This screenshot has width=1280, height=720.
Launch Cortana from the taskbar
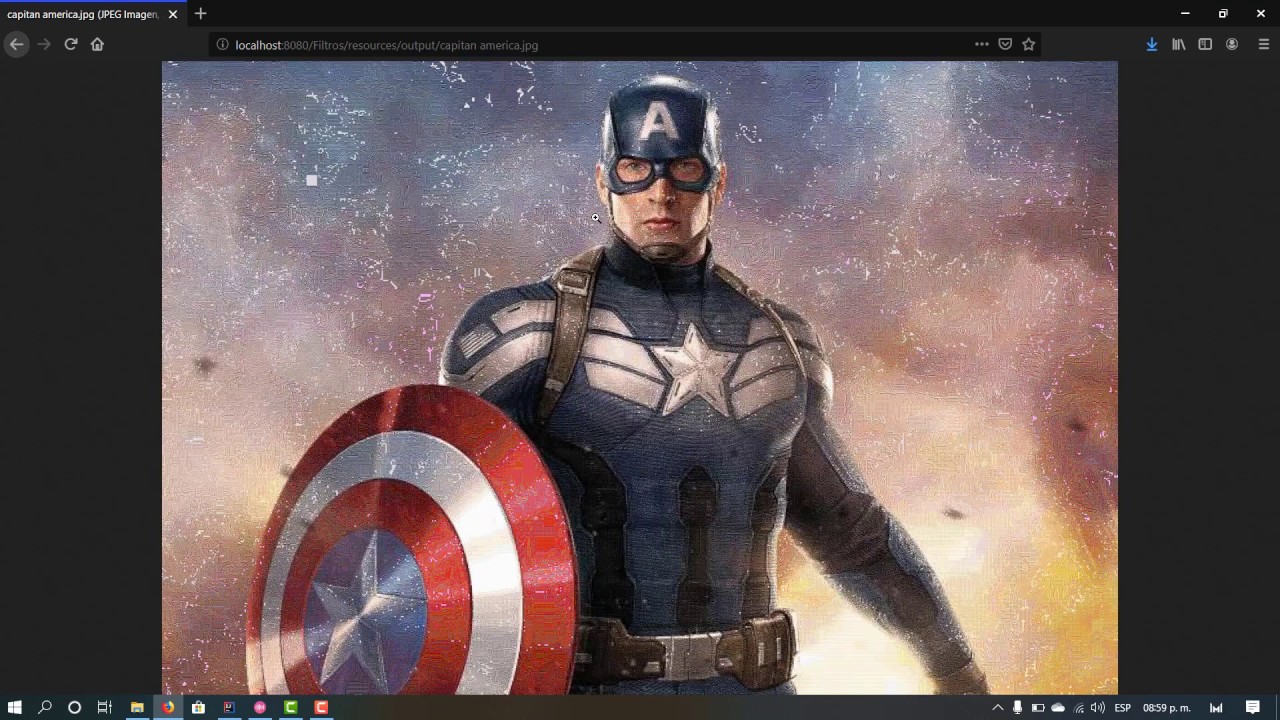pos(74,707)
